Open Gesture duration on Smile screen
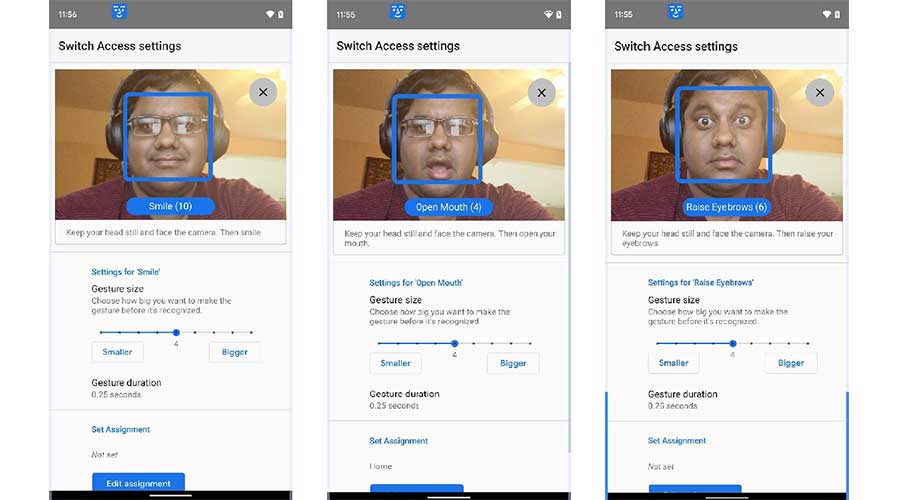Screen dimensions: 900x500 (x=126, y=388)
